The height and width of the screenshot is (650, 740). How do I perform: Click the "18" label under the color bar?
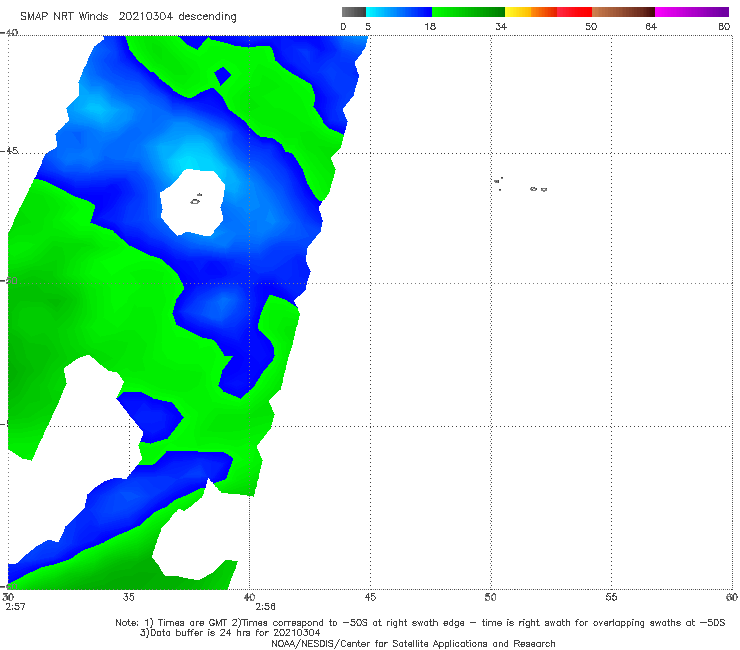[x=430, y=26]
